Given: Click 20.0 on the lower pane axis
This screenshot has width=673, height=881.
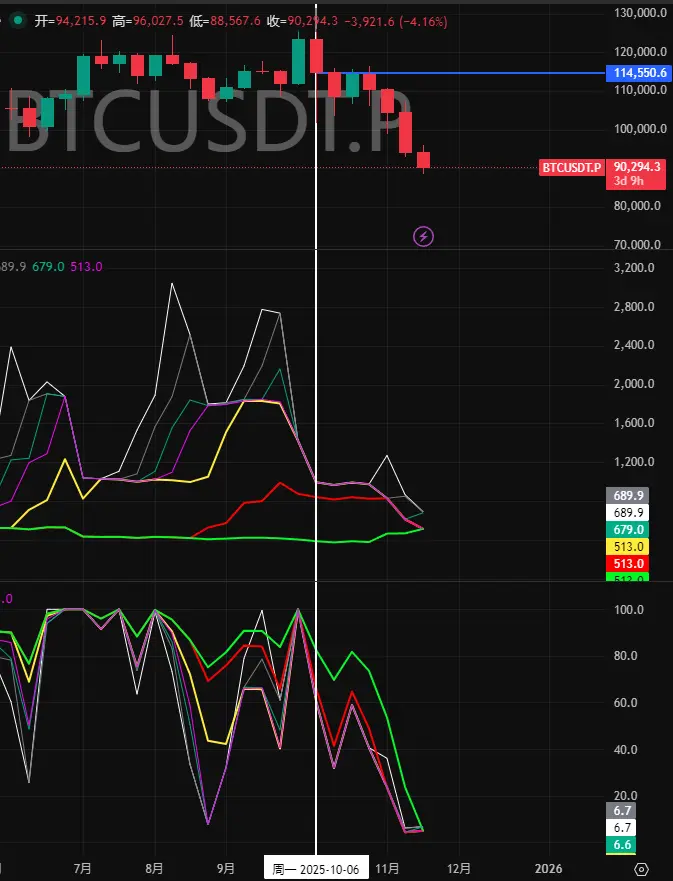Looking at the screenshot, I should coord(626,796).
